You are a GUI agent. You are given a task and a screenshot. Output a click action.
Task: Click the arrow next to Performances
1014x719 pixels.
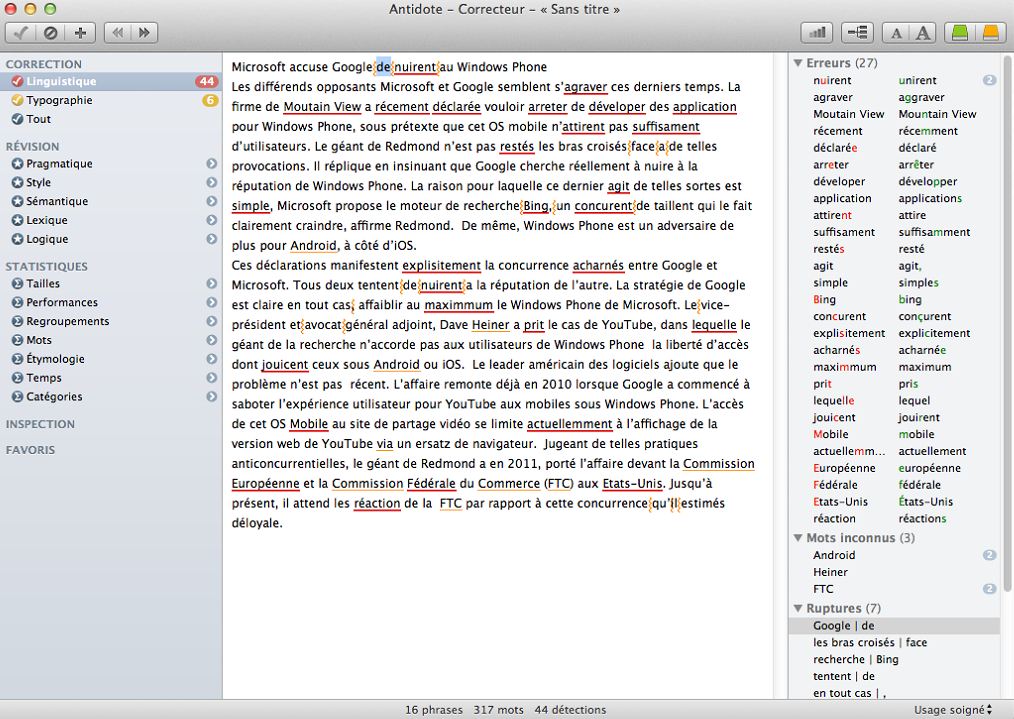coord(211,302)
